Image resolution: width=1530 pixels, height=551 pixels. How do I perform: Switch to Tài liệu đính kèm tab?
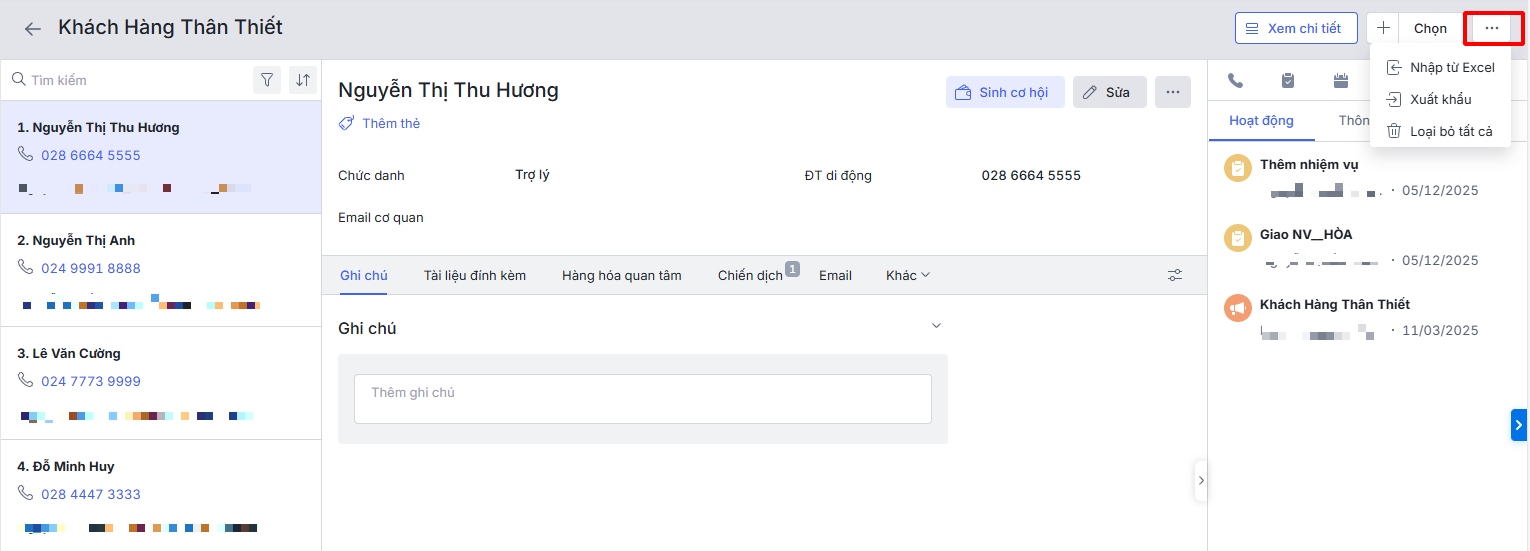click(x=474, y=275)
